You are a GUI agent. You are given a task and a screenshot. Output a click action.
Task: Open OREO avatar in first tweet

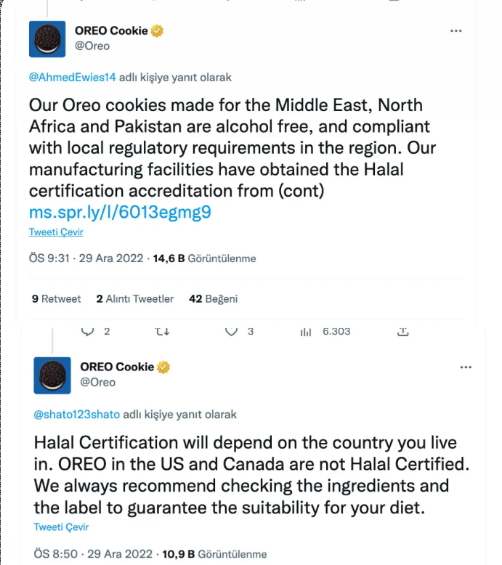pos(47,39)
